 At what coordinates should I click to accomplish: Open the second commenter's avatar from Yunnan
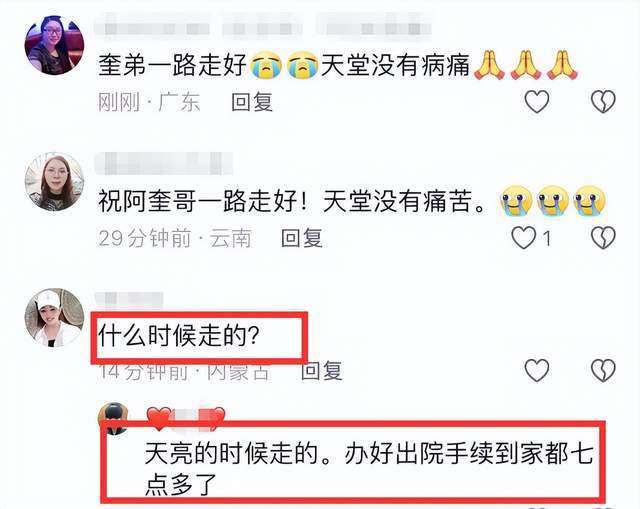54,182
